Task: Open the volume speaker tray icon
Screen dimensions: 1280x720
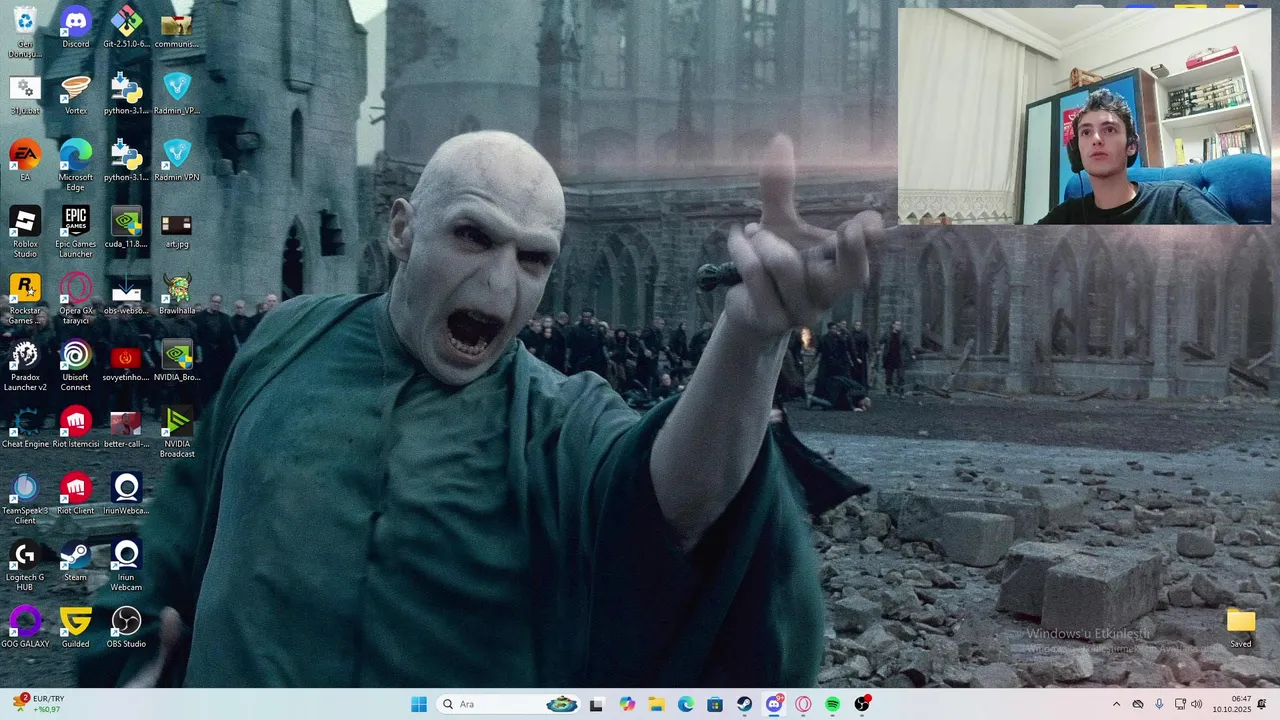Action: 1197,704
